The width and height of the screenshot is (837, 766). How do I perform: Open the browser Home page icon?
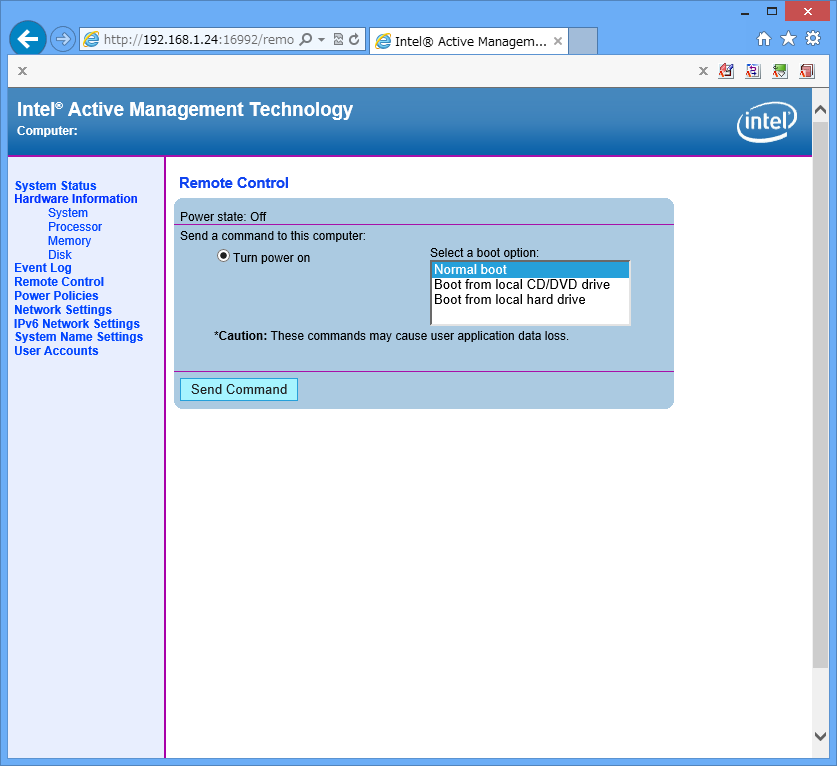764,39
